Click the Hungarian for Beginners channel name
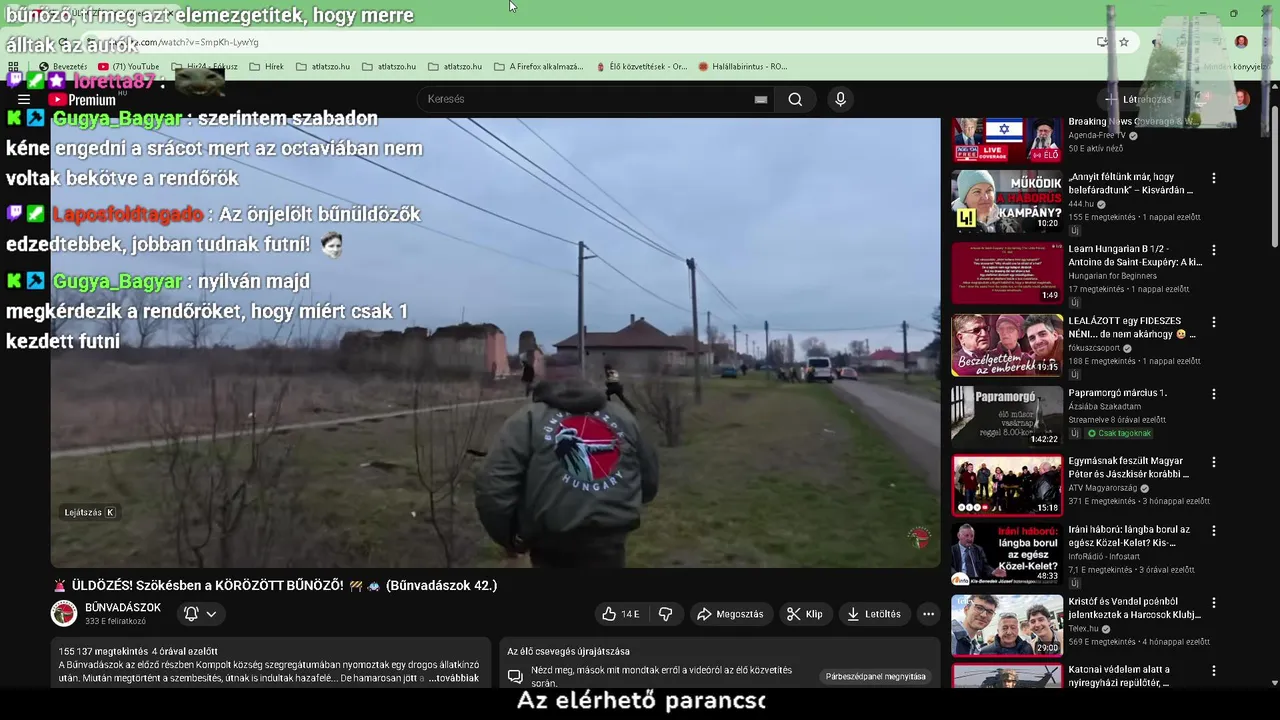The width and height of the screenshot is (1280, 720). click(1112, 276)
